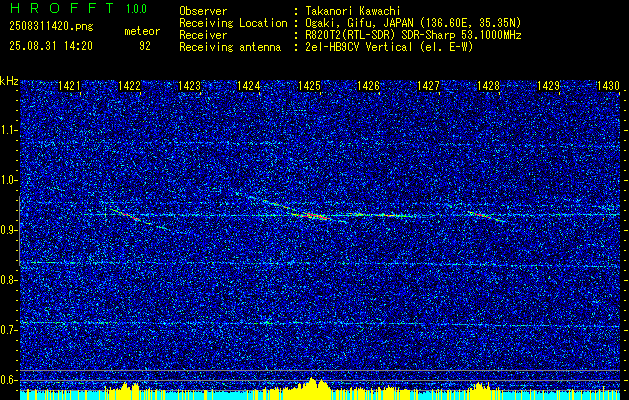Click the Receiving antenna label
Viewport: 629px width, 400px height.
[230, 47]
